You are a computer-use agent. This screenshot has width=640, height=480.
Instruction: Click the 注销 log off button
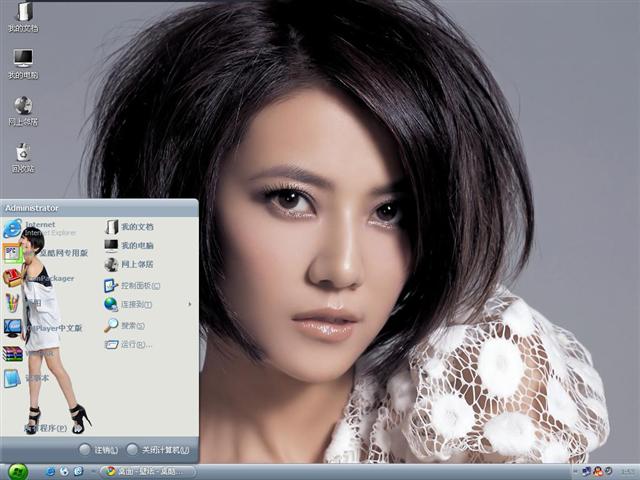point(98,450)
